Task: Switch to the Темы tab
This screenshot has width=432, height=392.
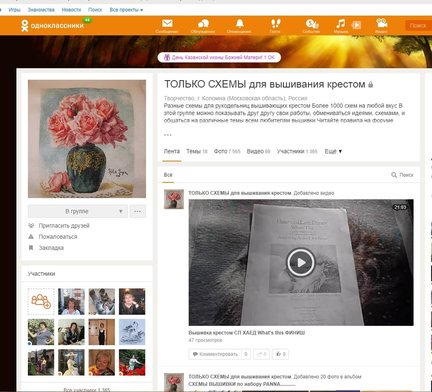Action: click(197, 151)
